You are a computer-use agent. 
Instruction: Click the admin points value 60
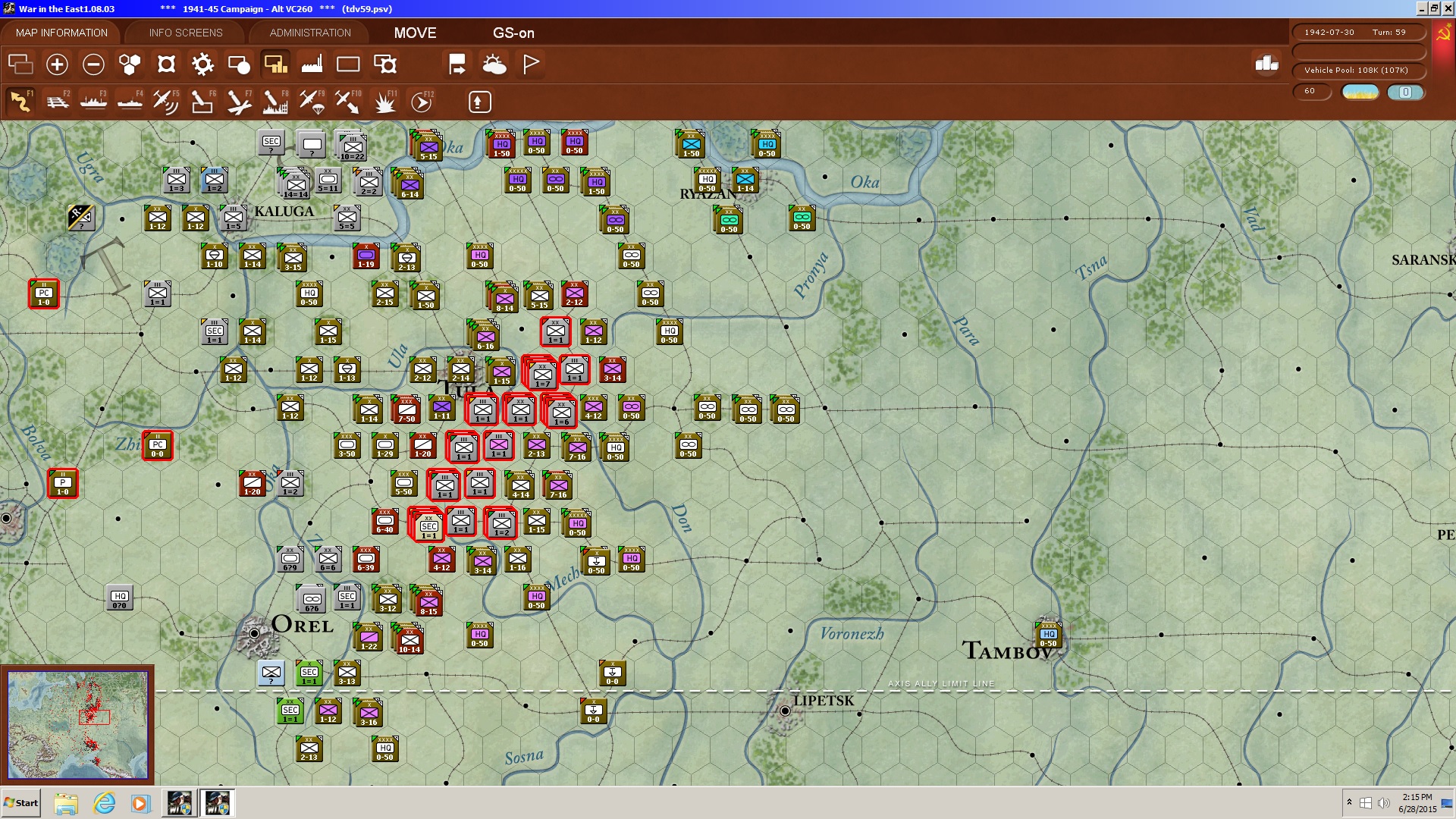click(1311, 91)
